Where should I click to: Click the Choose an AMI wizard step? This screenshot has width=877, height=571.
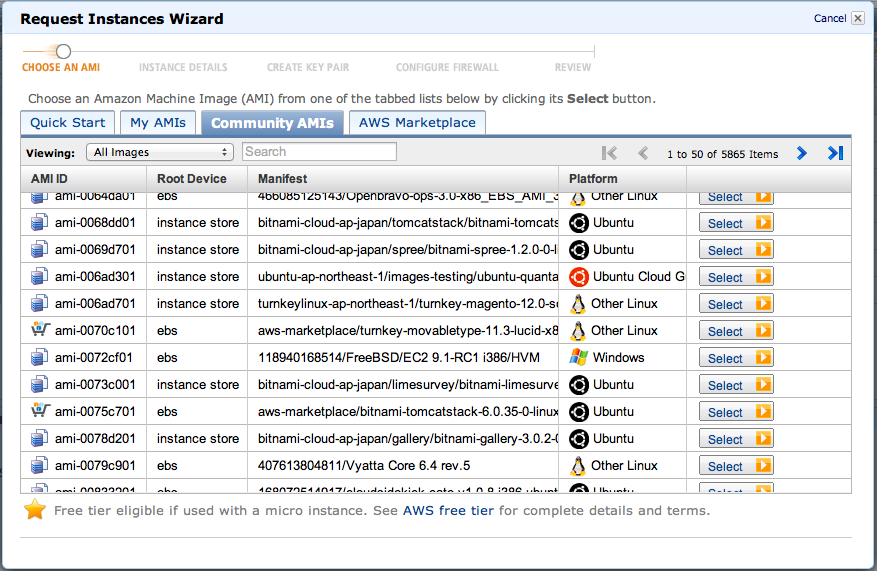click(x=61, y=67)
